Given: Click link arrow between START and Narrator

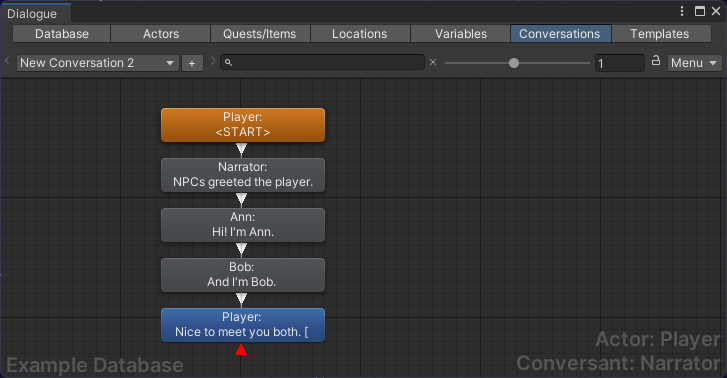Looking at the screenshot, I should tap(241, 149).
